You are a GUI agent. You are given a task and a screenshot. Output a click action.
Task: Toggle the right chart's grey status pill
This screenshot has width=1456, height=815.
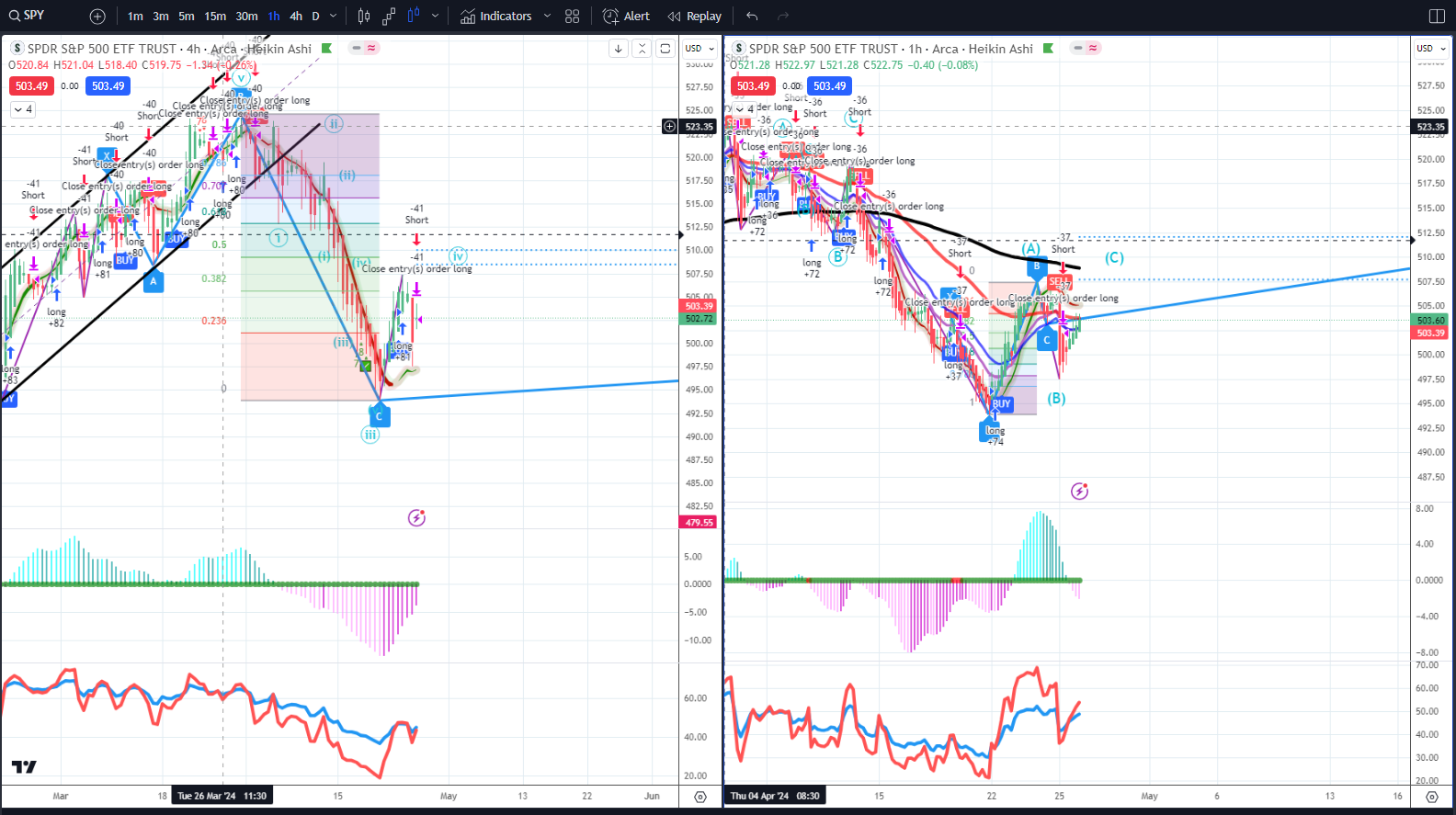point(1078,48)
